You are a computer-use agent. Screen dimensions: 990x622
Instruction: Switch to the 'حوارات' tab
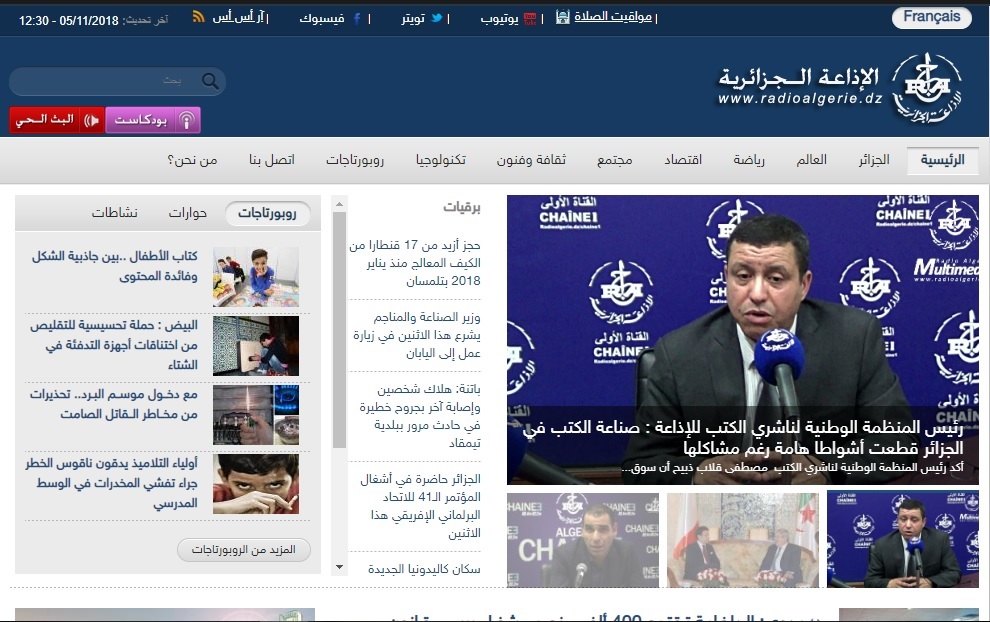pyautogui.click(x=188, y=213)
